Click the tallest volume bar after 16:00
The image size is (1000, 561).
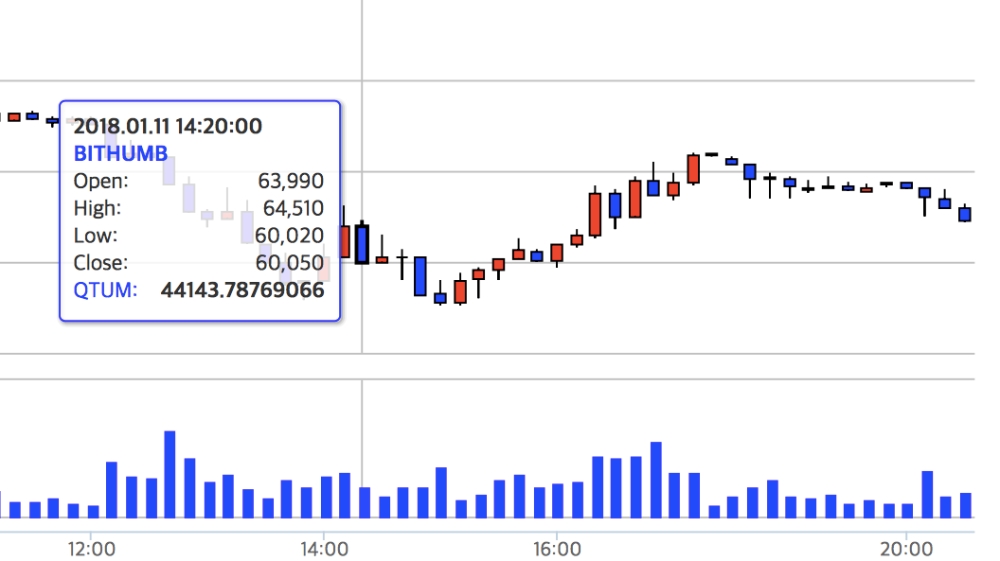pyautogui.click(x=656, y=479)
